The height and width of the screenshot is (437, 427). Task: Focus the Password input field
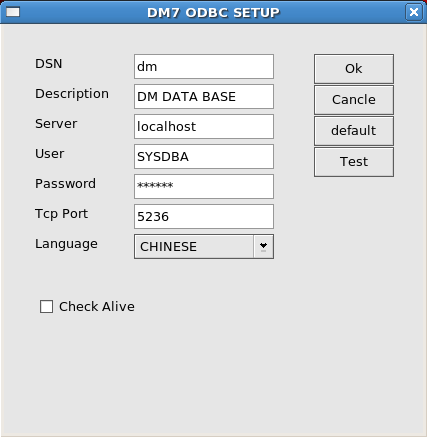(204, 186)
